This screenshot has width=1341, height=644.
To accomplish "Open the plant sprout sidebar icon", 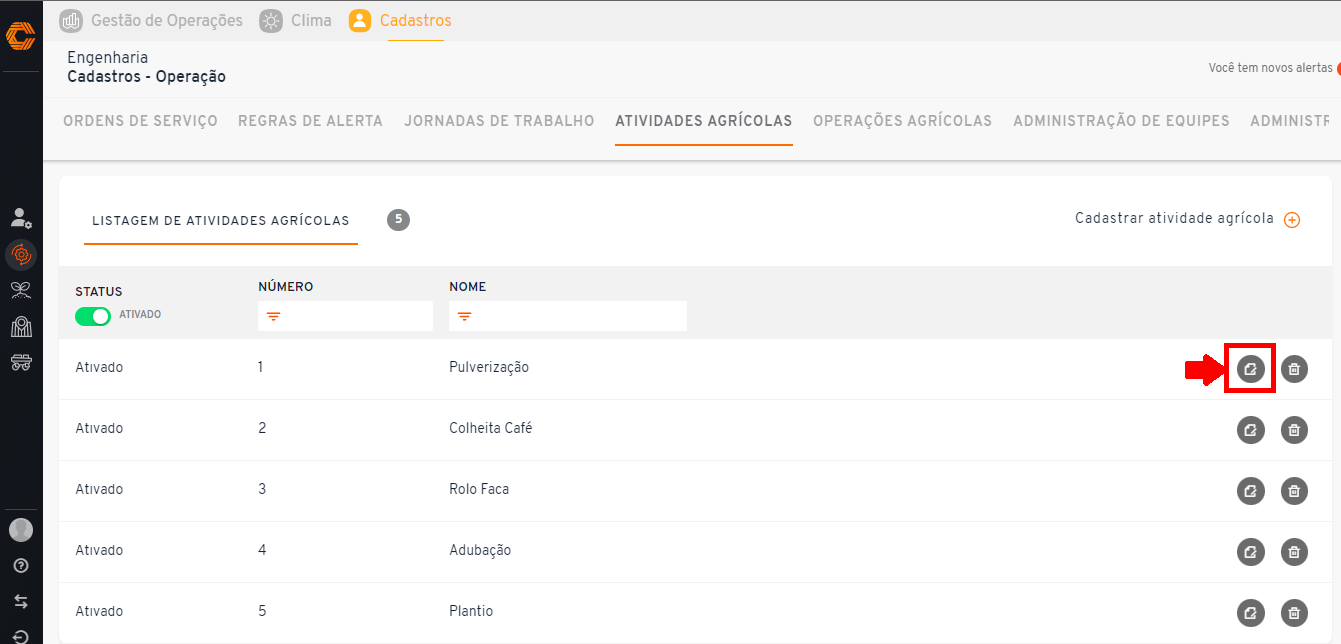I will [21, 291].
